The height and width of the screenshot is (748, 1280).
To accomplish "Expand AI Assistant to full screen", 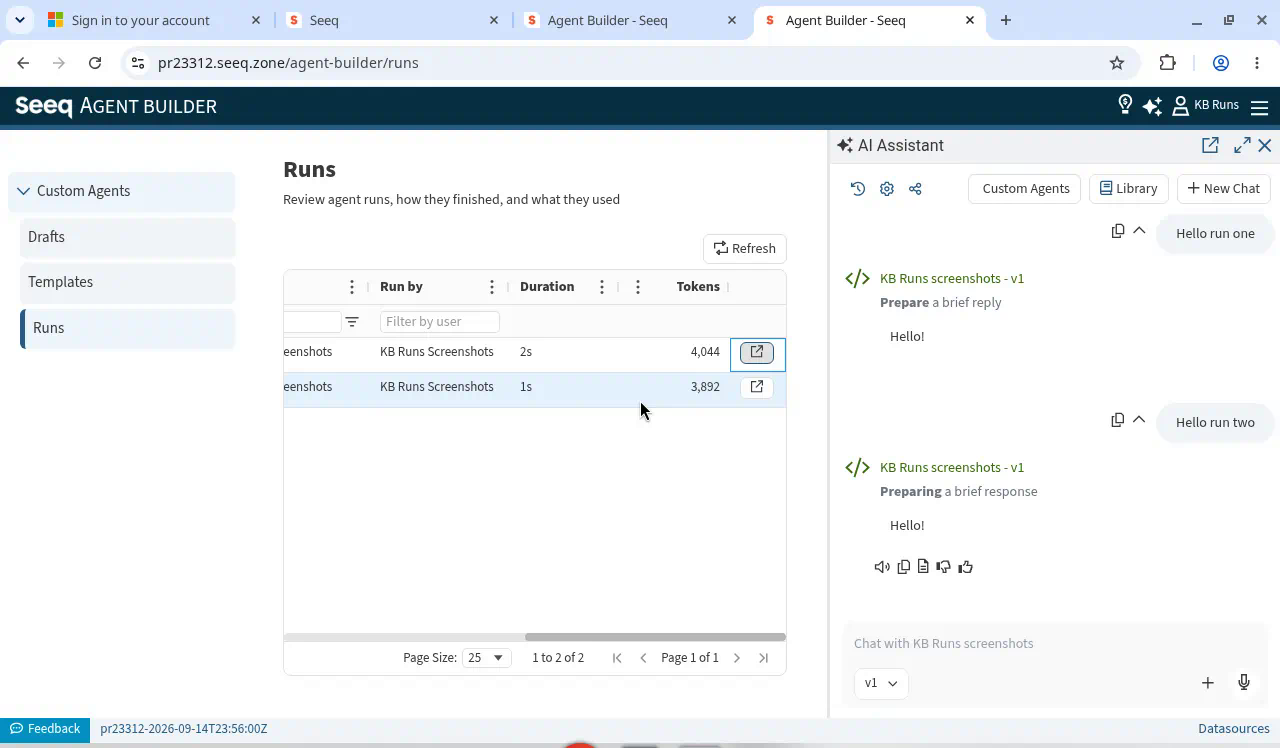I will click(1242, 145).
